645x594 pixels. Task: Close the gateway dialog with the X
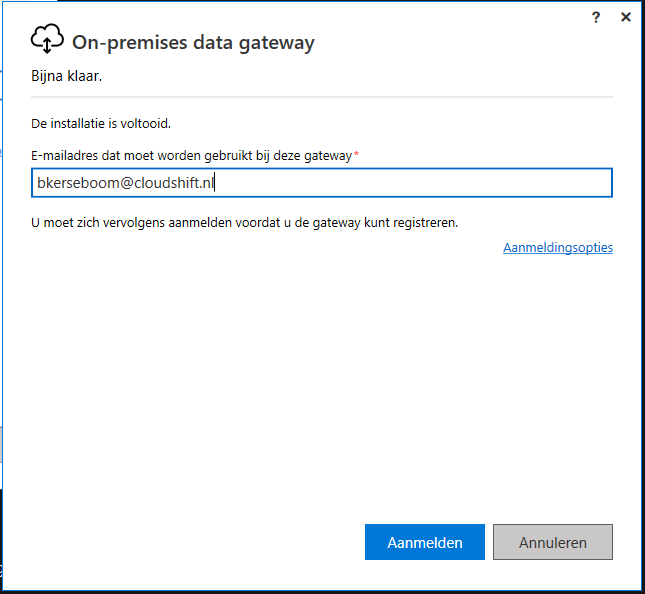626,17
